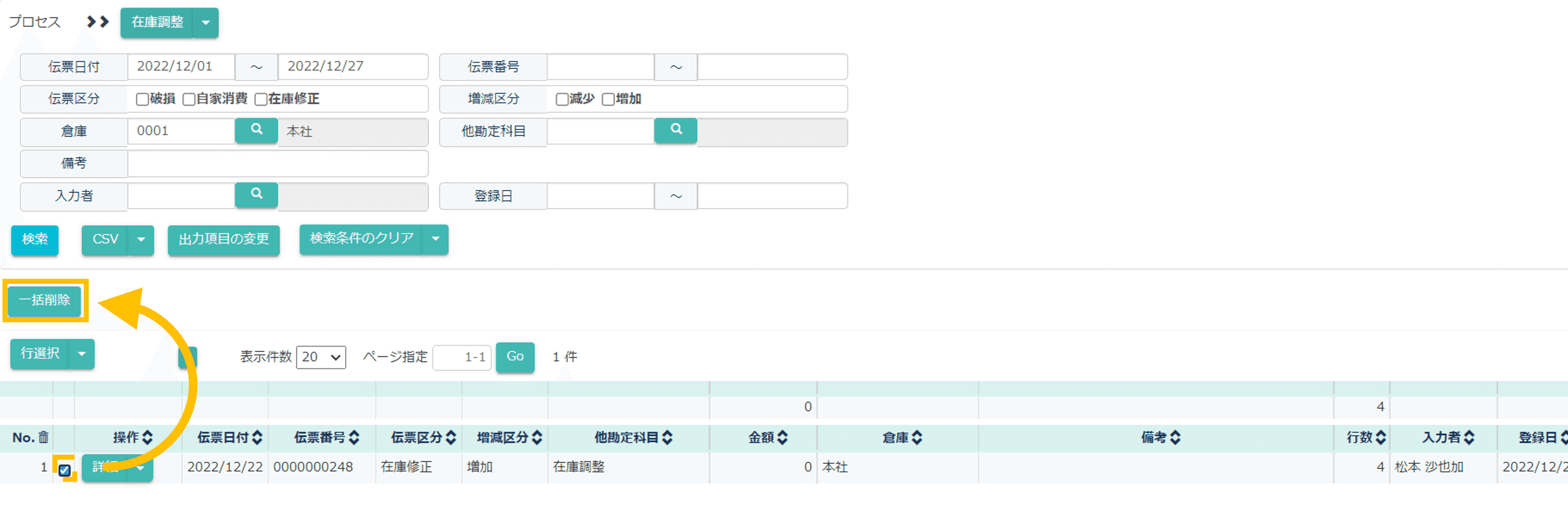
Task: Click the 検索 button
Action: coord(35,240)
